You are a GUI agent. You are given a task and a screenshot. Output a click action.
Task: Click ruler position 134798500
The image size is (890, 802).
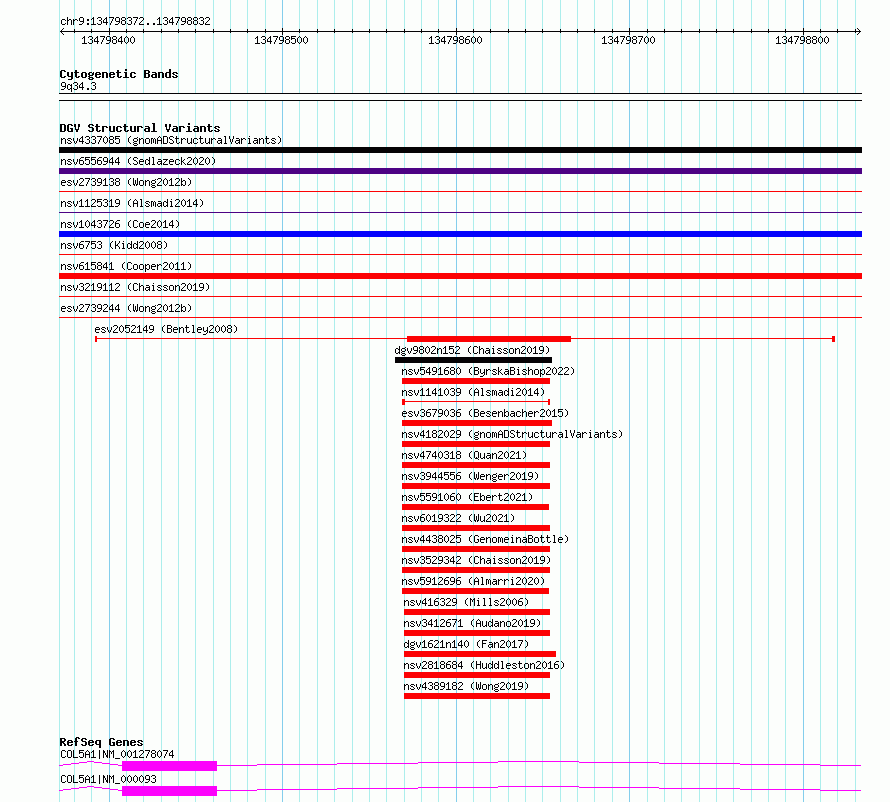(x=282, y=40)
